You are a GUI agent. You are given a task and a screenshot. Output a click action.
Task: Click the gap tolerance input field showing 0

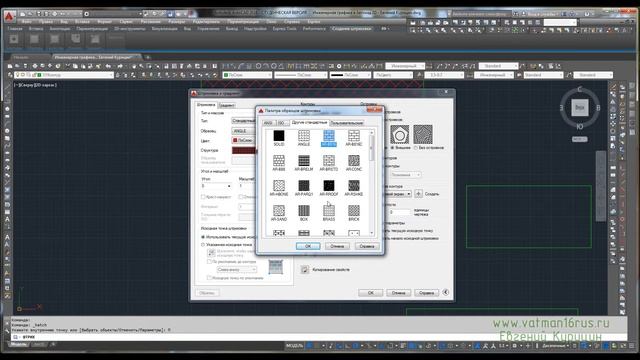(399, 212)
